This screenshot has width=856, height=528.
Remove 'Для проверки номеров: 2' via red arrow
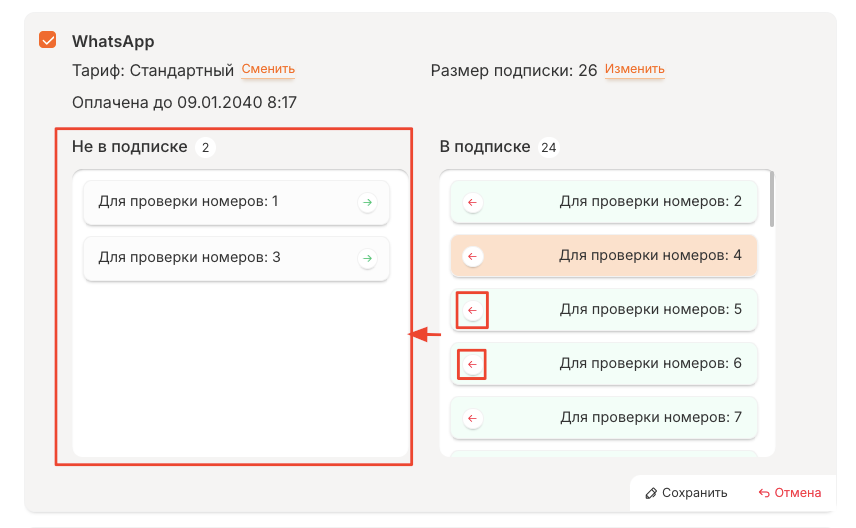(x=473, y=202)
